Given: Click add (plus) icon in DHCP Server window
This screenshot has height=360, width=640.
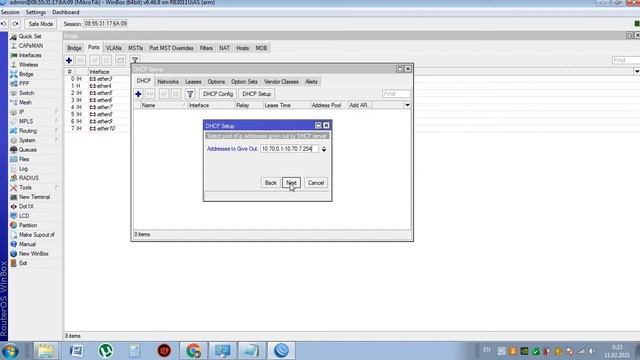Looking at the screenshot, I should pos(138,94).
